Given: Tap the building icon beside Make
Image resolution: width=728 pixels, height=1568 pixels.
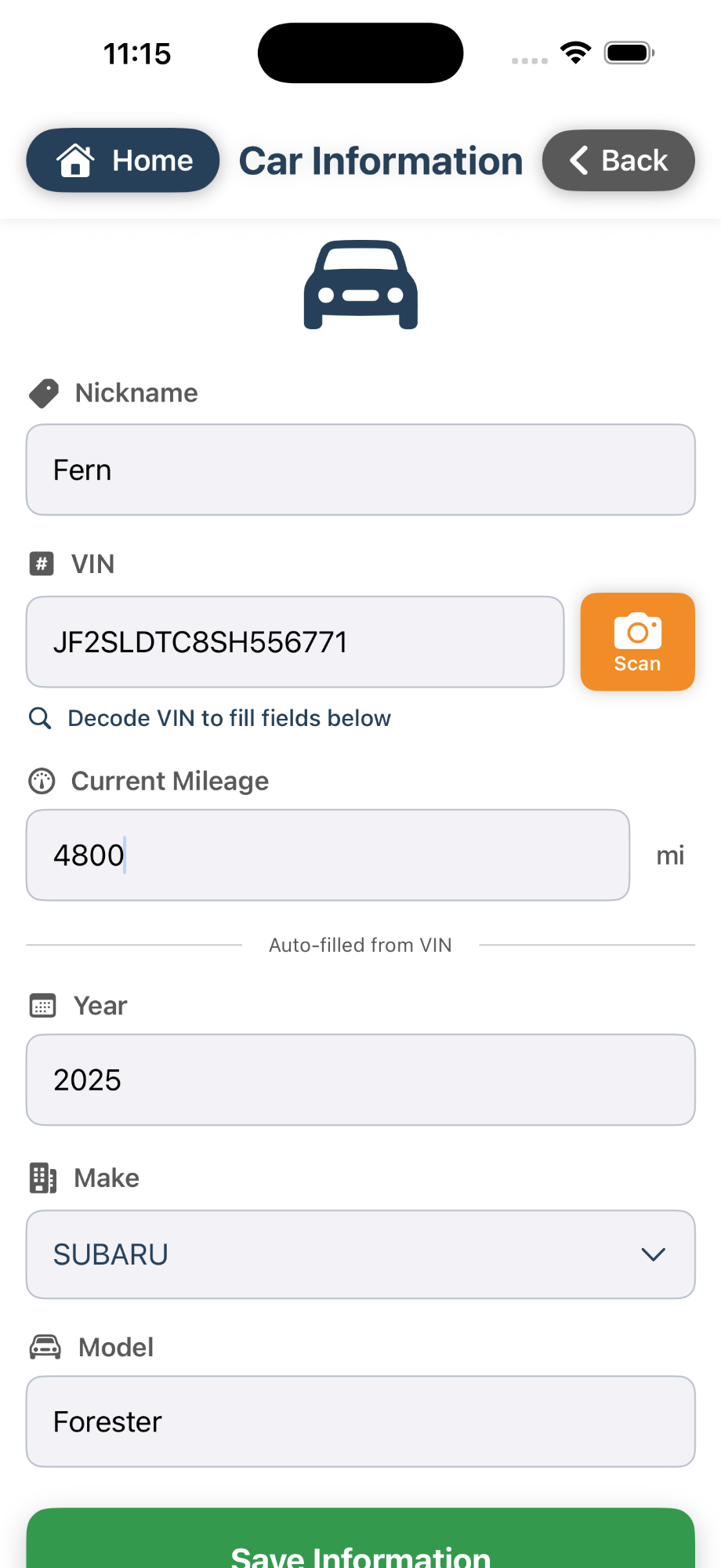Looking at the screenshot, I should pyautogui.click(x=43, y=1178).
